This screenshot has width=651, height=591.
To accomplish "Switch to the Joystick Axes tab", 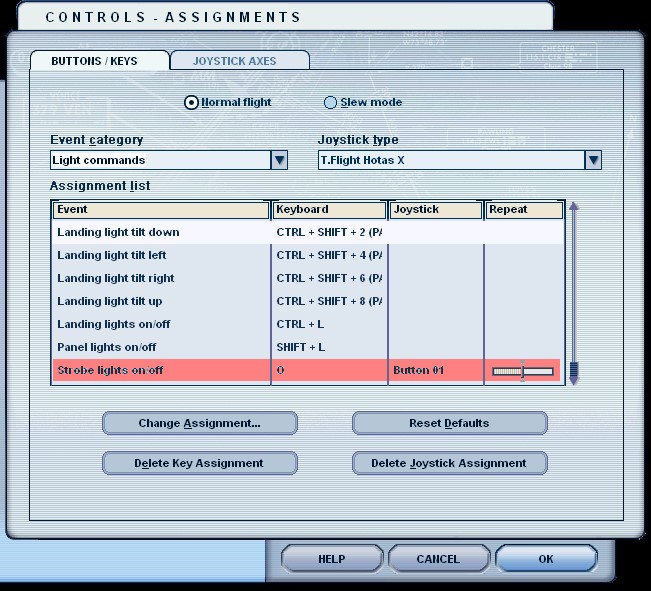I will (x=234, y=61).
